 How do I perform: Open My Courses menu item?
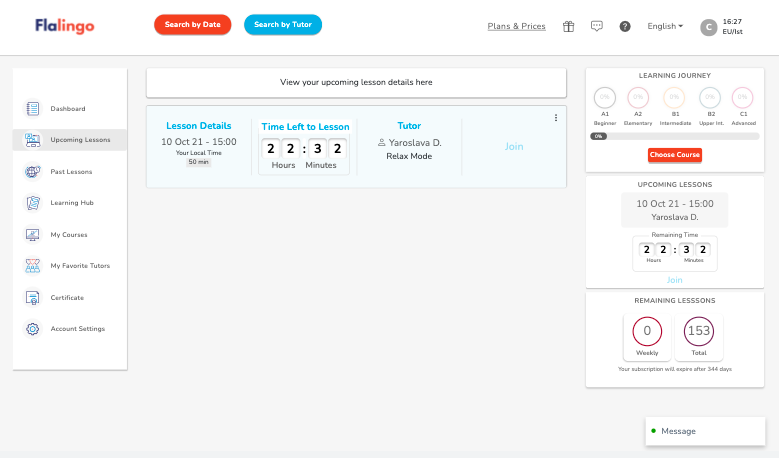coord(70,234)
